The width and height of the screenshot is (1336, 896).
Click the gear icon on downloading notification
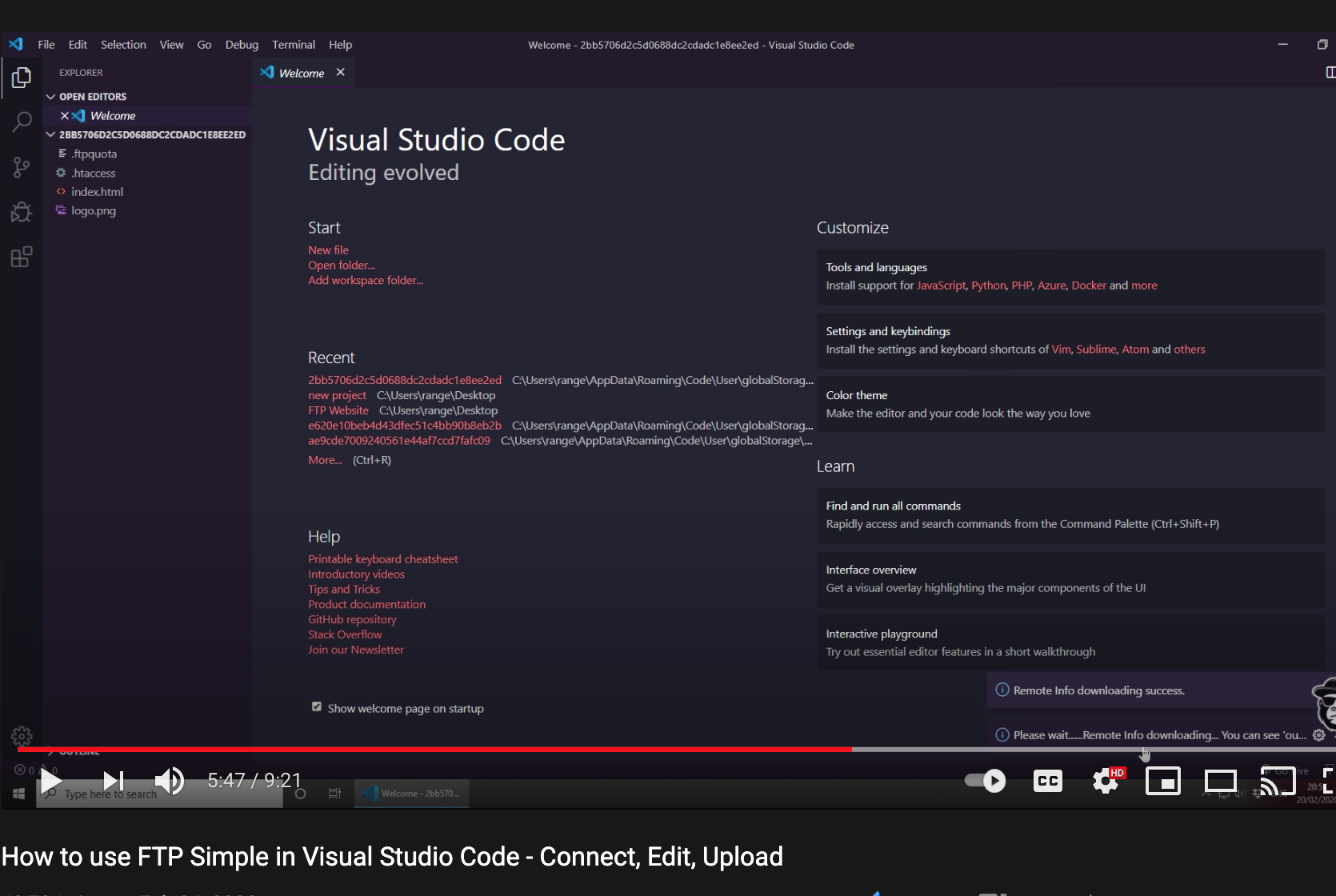pos(1319,734)
